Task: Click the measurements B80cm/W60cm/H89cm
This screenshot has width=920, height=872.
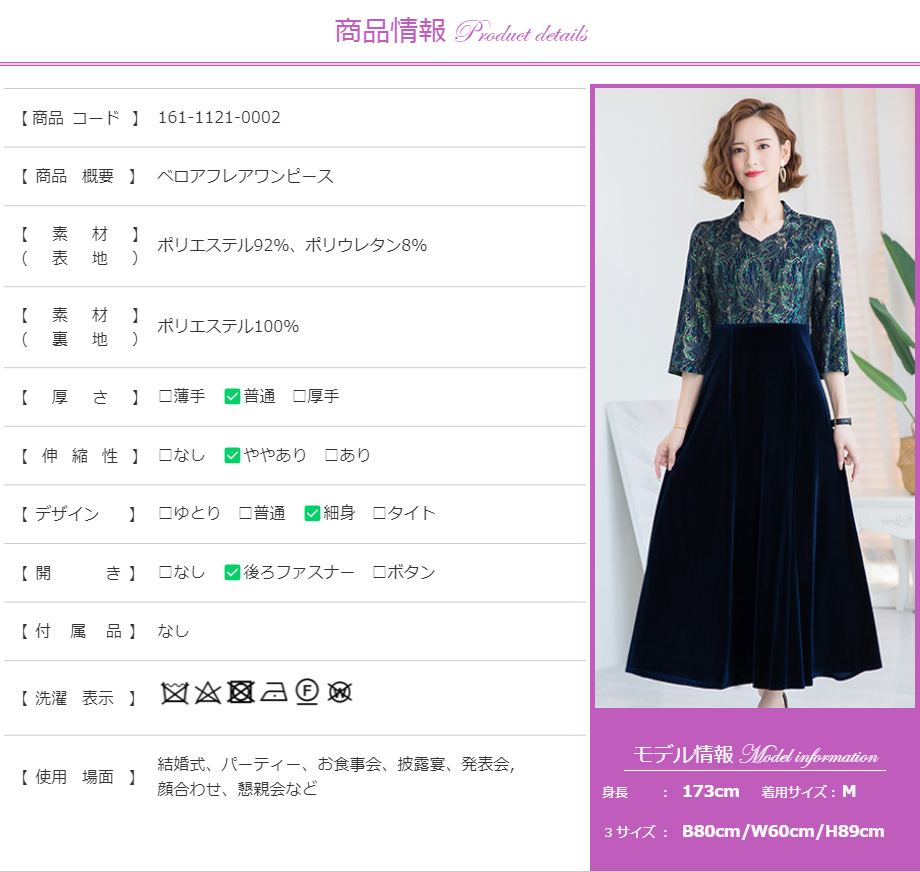Action: coord(783,832)
